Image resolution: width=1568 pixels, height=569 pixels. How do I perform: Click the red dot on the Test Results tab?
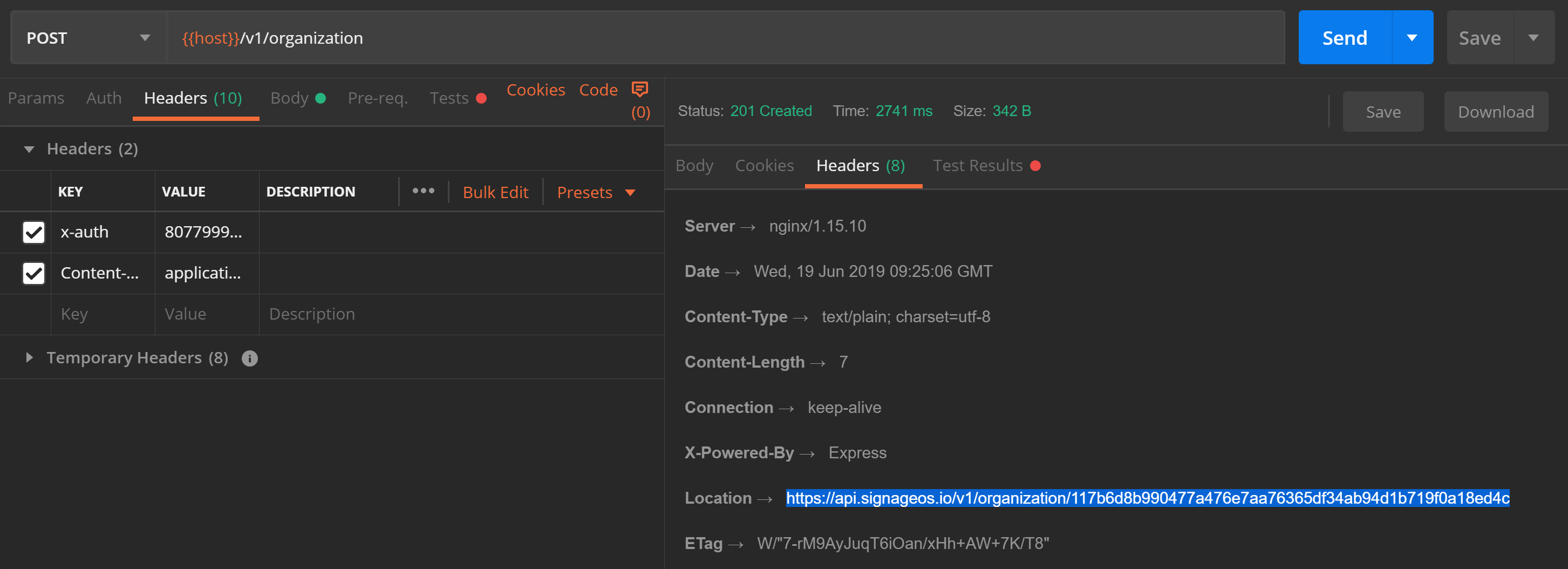click(1037, 165)
